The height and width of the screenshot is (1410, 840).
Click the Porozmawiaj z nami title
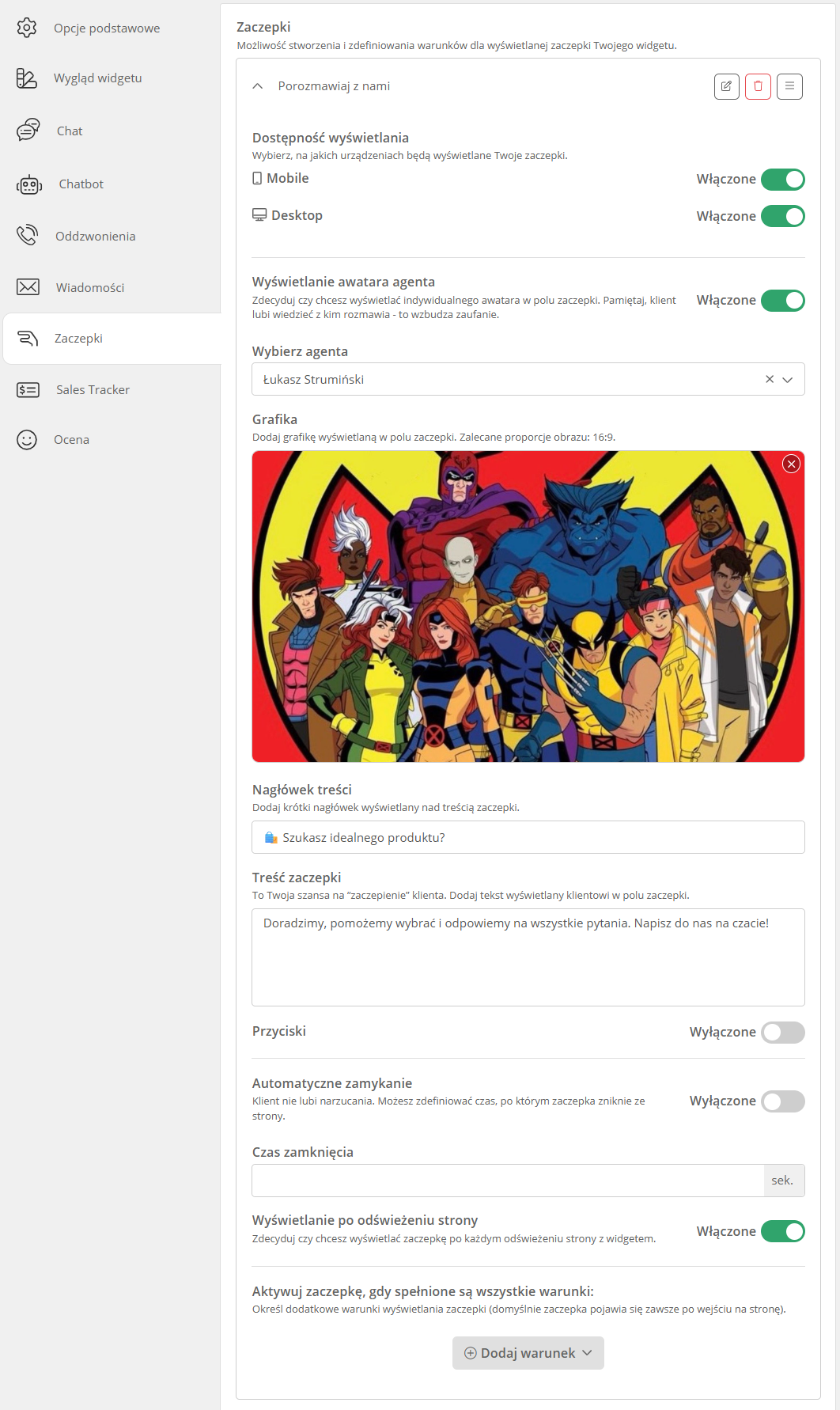(x=334, y=86)
